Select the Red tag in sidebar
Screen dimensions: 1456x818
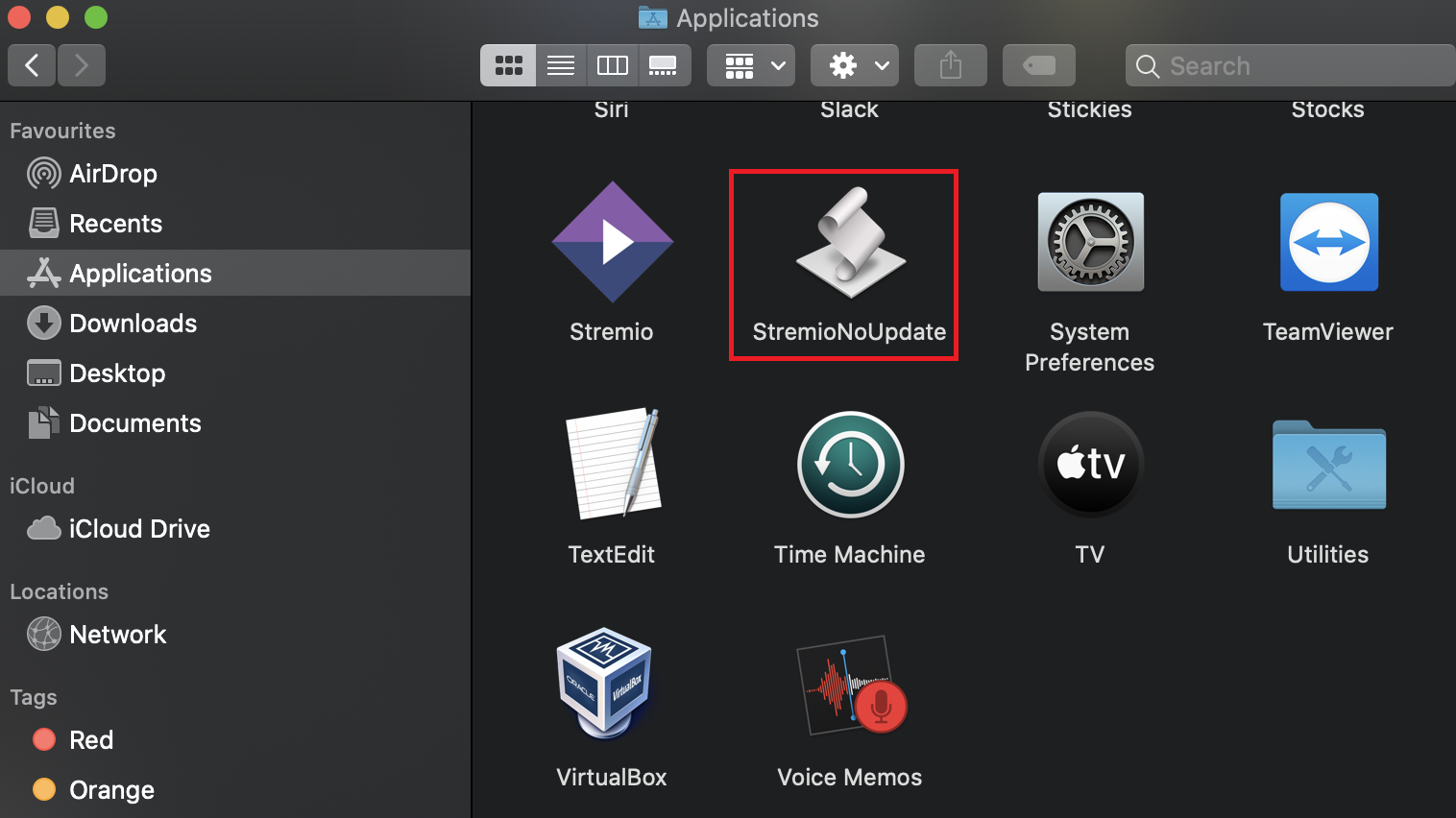[235, 740]
